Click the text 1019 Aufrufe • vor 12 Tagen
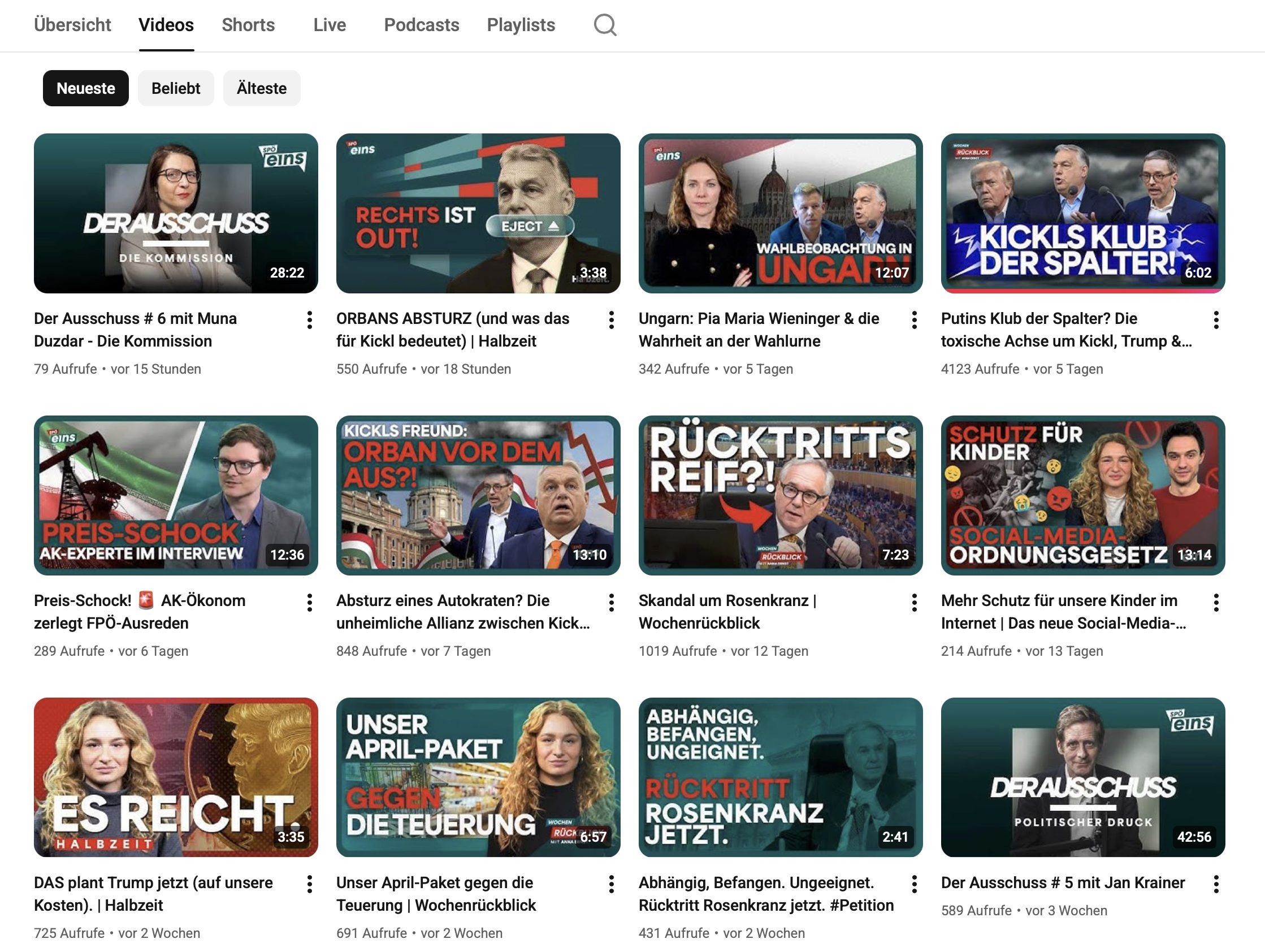 coord(724,651)
